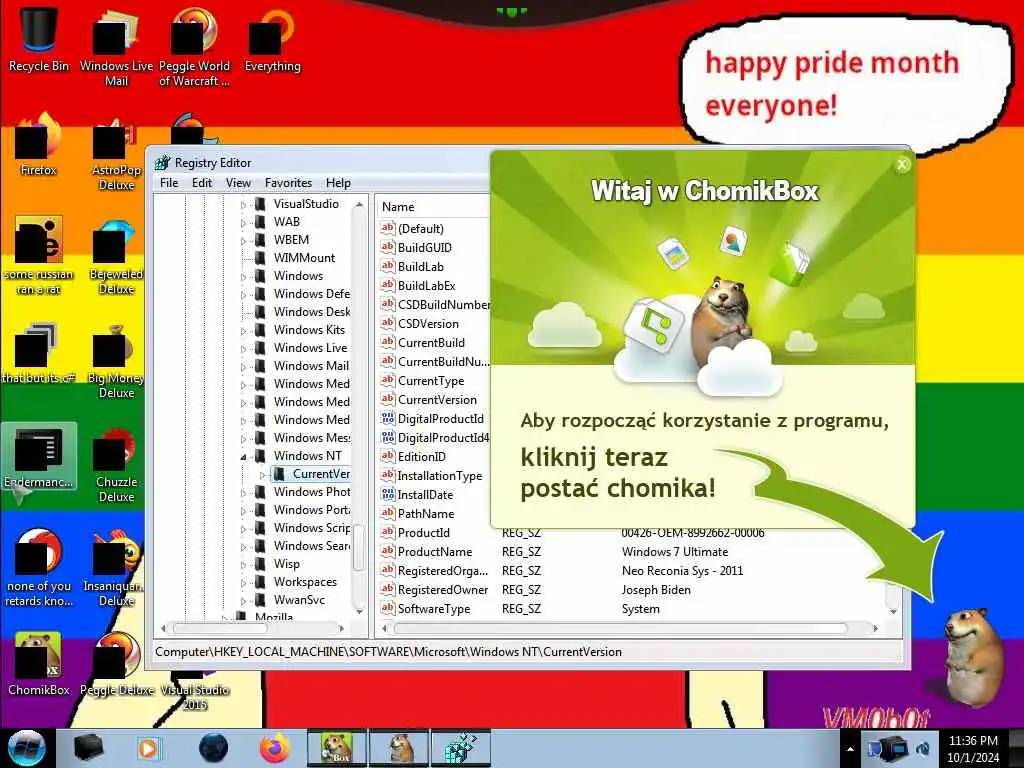Open 'some russian ran a rat' desktop icon
This screenshot has height=768, width=1024.
[39, 258]
